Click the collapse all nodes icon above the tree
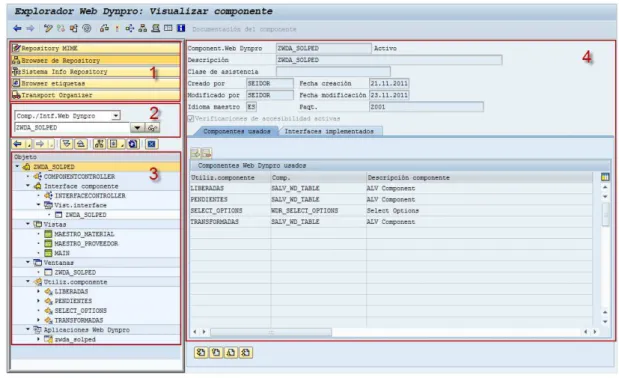This screenshot has width=619, height=378. [81, 144]
